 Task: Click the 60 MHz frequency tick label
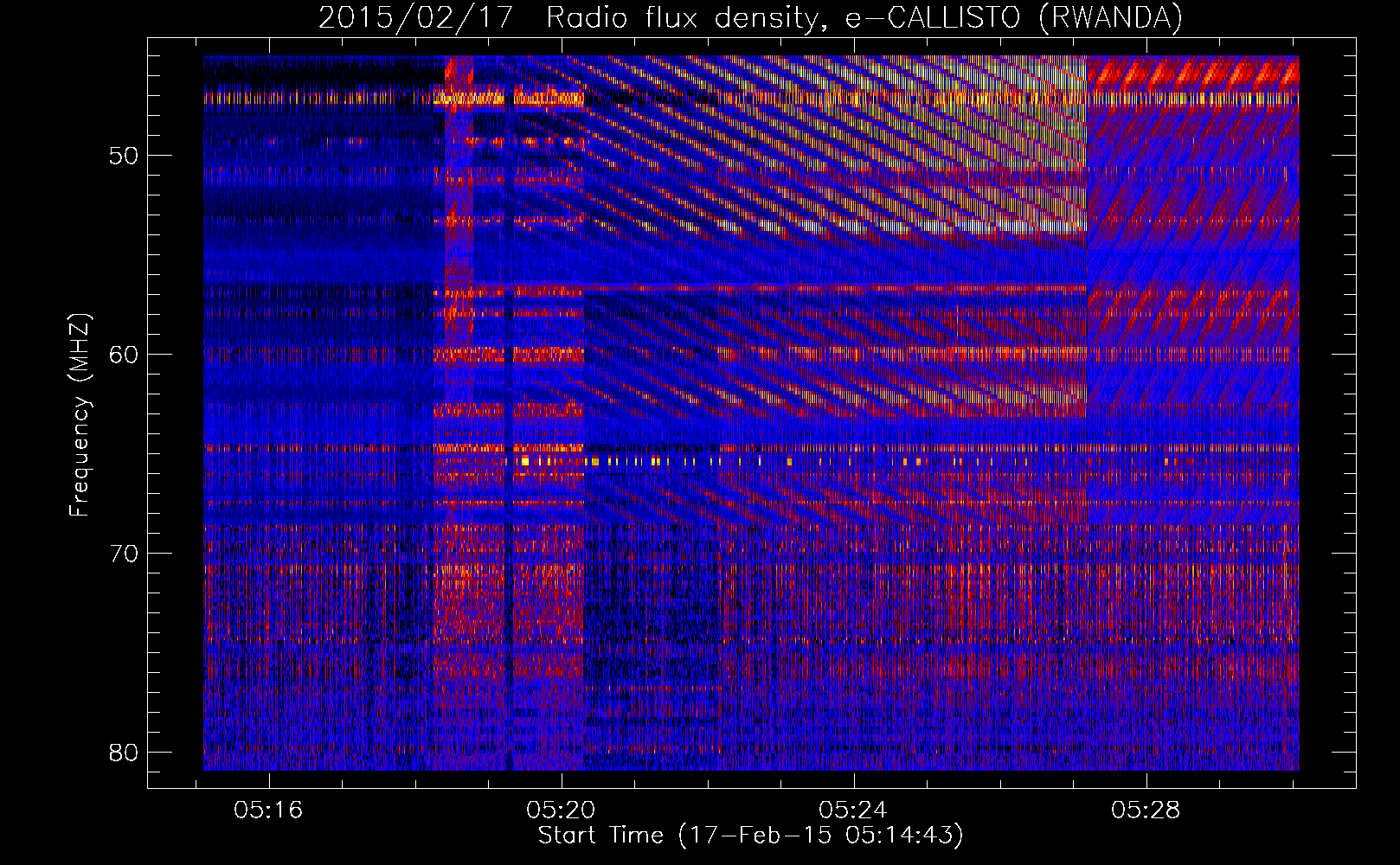(x=124, y=355)
